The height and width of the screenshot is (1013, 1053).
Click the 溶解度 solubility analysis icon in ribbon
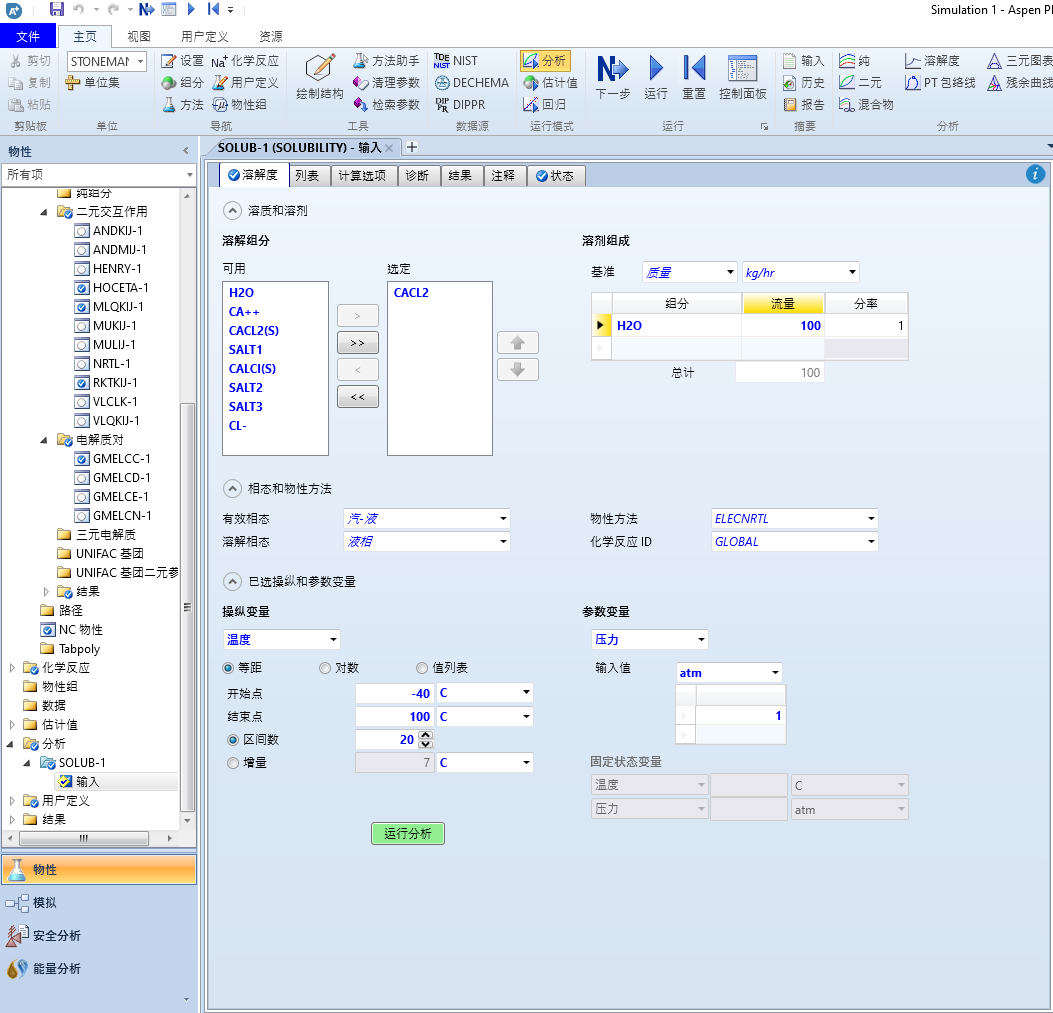[x=932, y=61]
